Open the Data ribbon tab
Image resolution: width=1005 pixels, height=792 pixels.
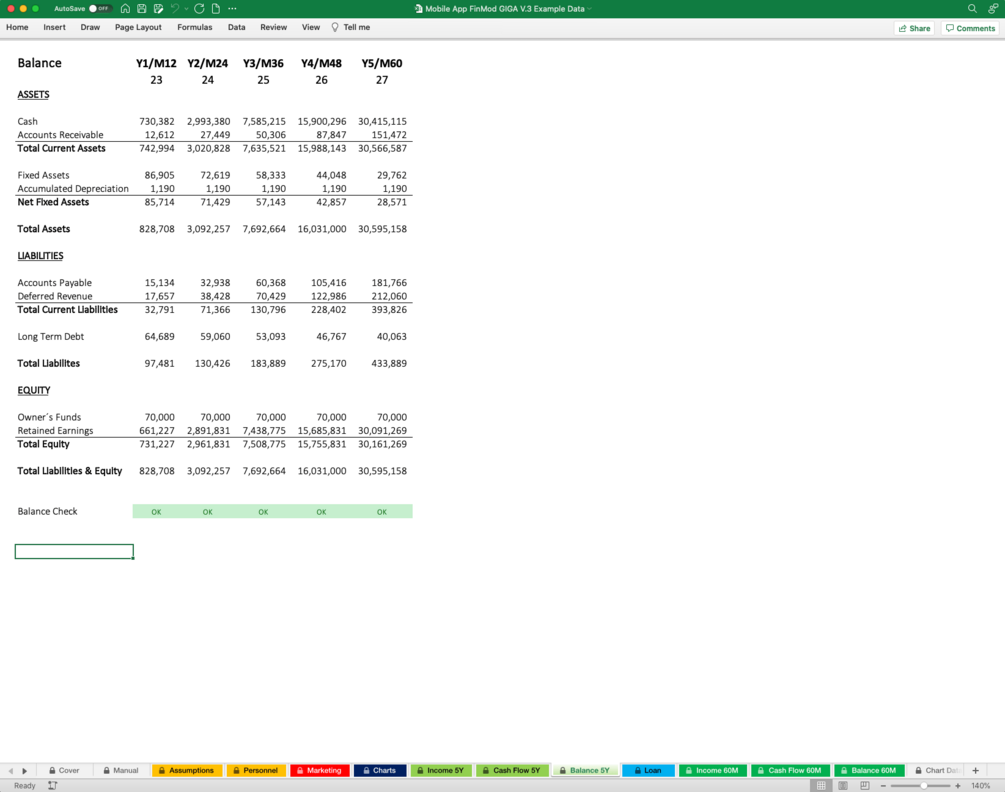(237, 27)
